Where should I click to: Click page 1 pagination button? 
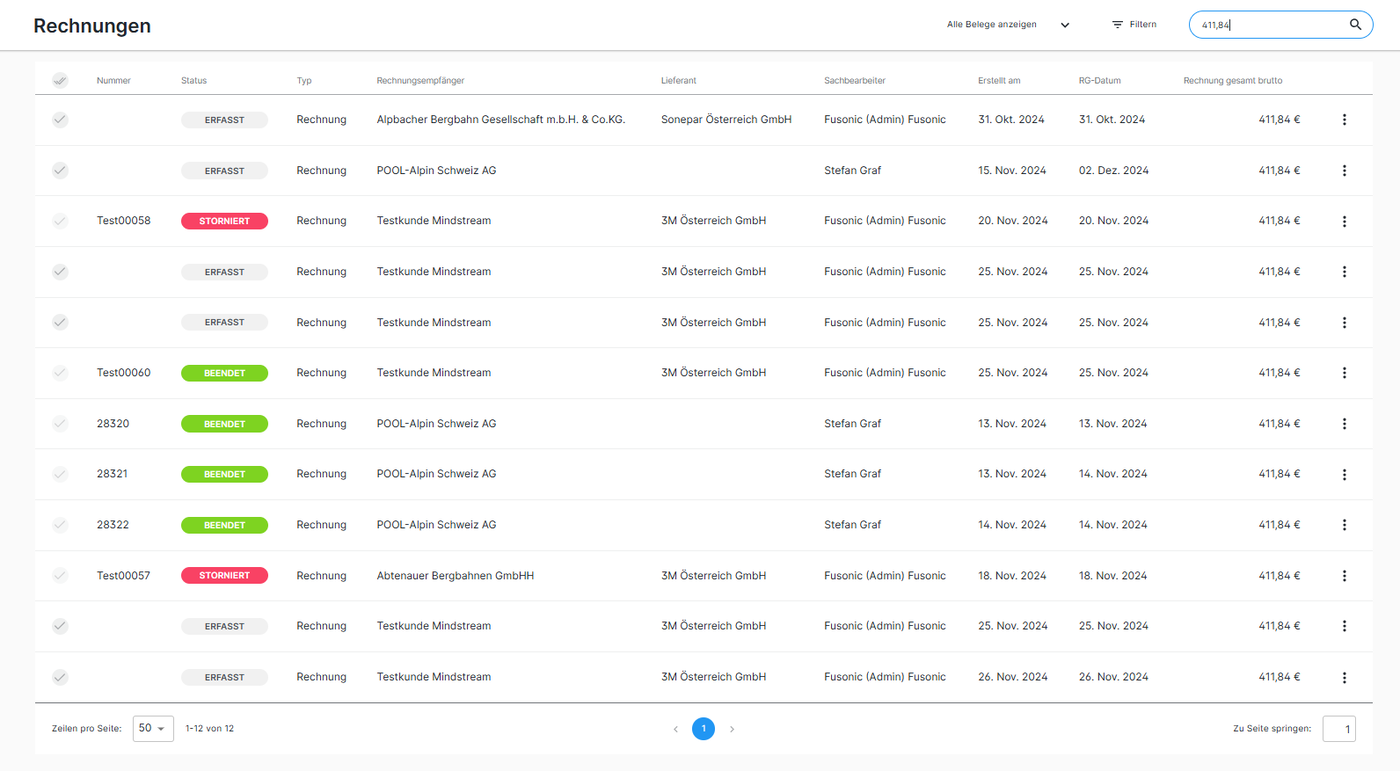[703, 729]
